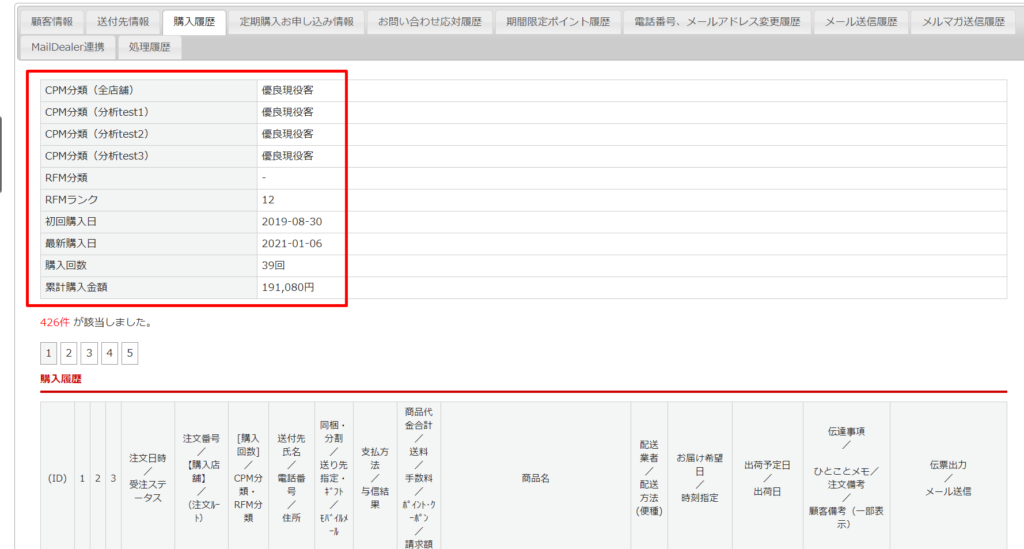Select the 購入履歴 tab
The height and width of the screenshot is (549, 1024).
click(194, 22)
